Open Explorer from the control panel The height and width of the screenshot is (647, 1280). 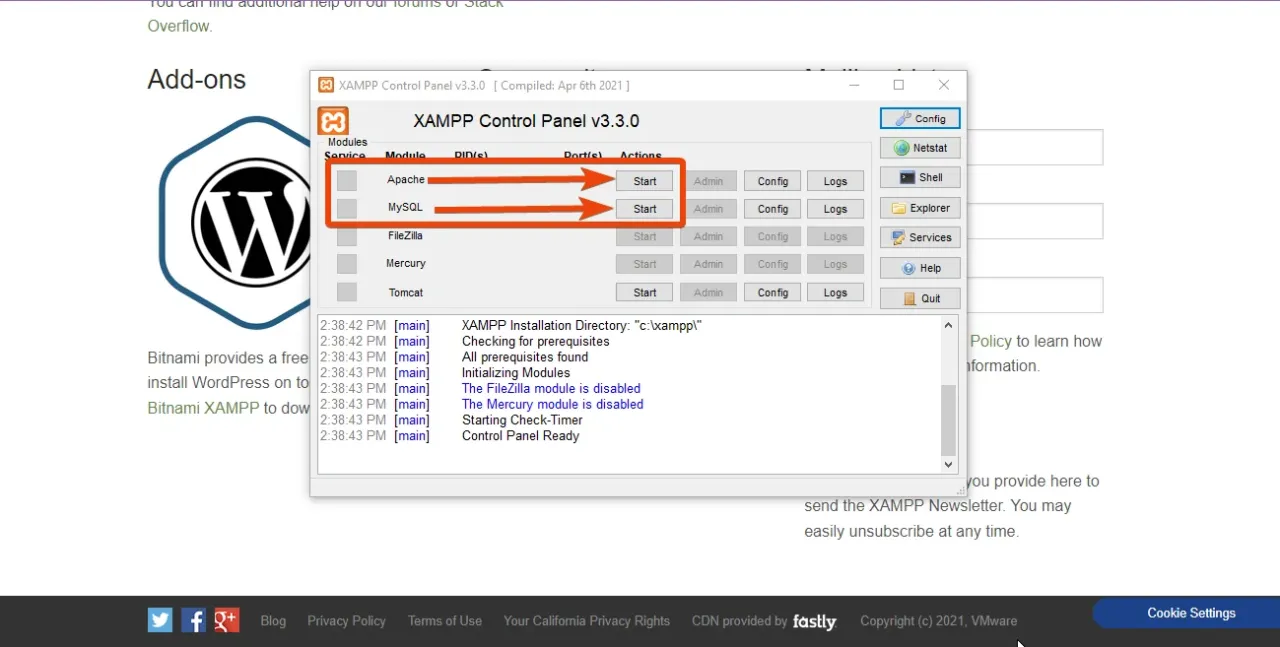(x=919, y=207)
